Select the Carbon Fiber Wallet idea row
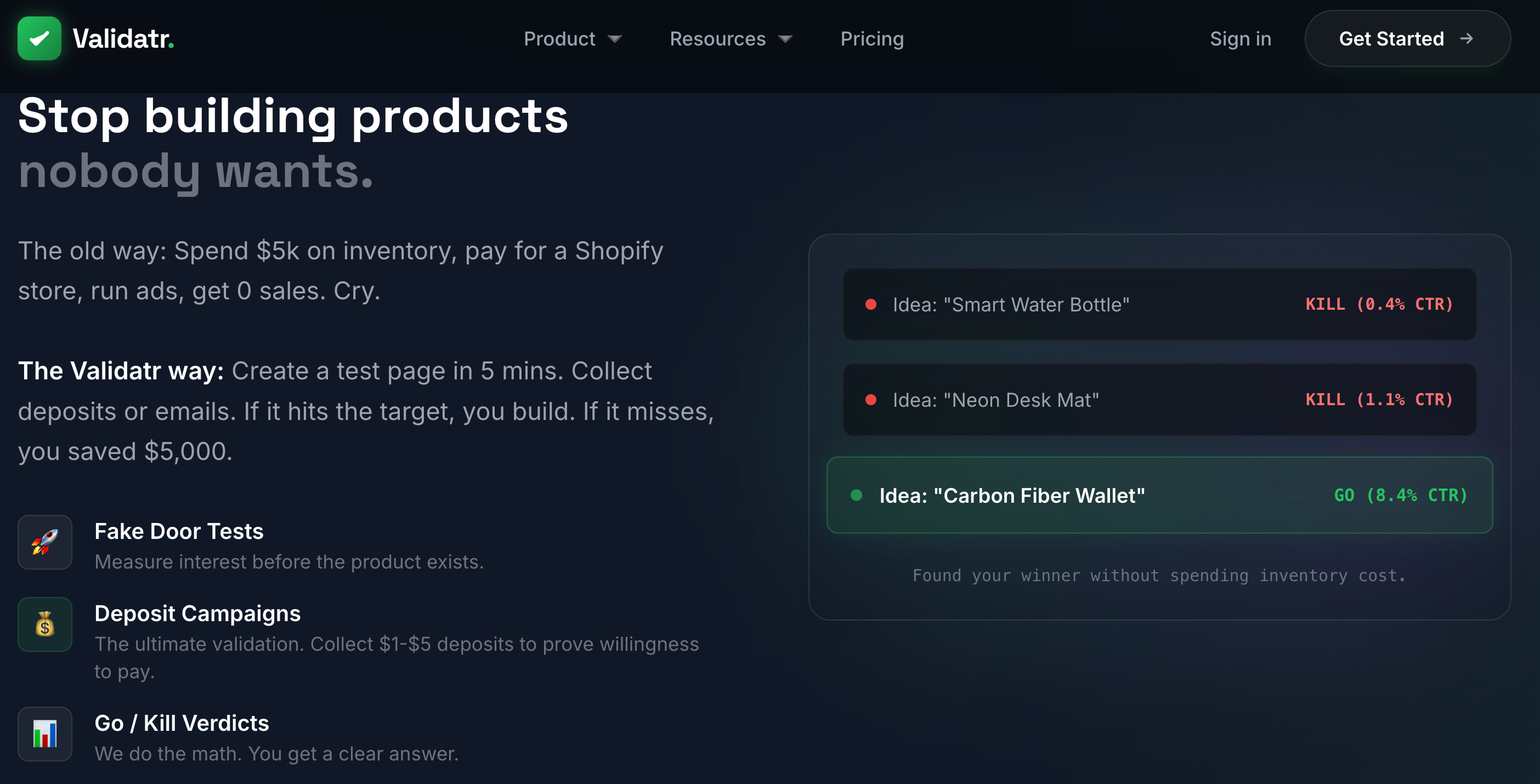 coord(1159,495)
